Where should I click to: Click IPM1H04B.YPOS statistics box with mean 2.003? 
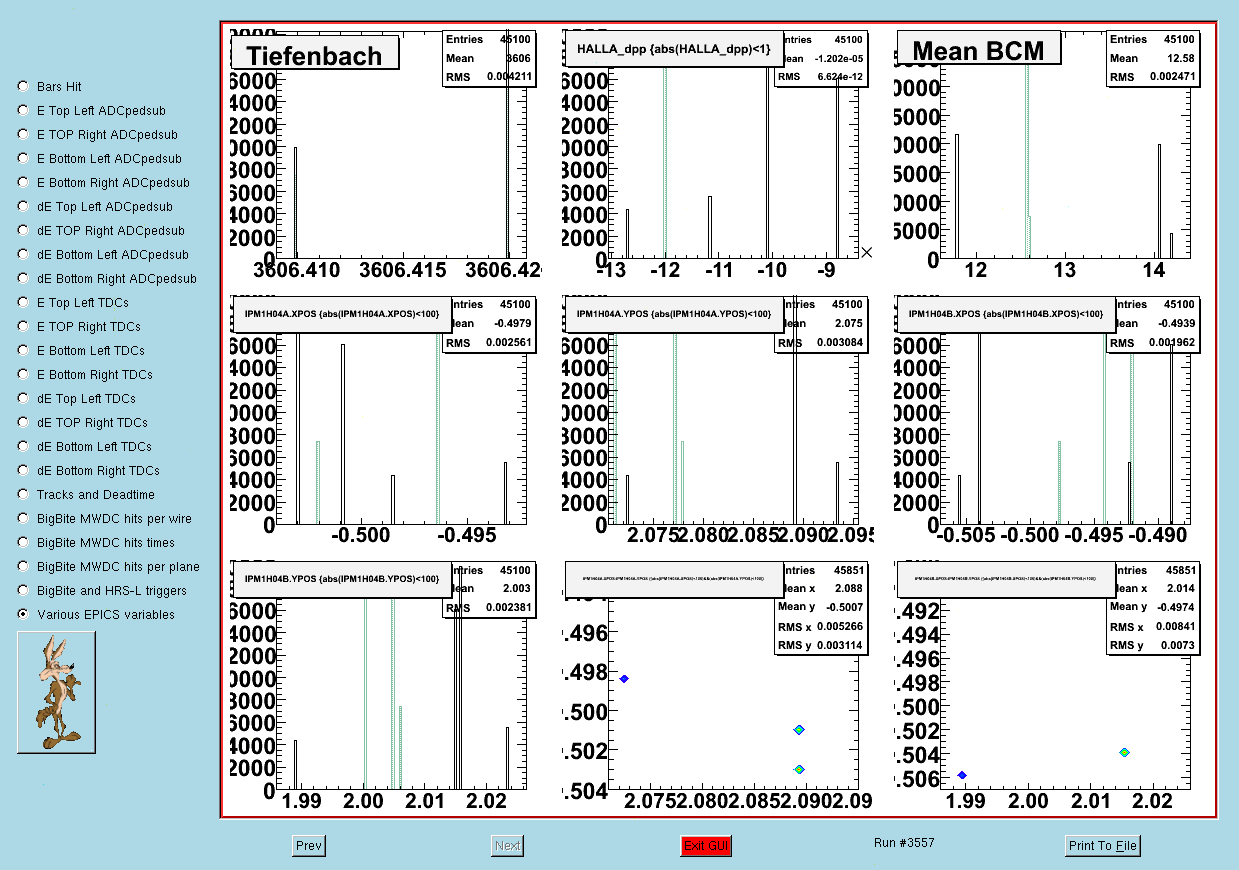tap(489, 589)
